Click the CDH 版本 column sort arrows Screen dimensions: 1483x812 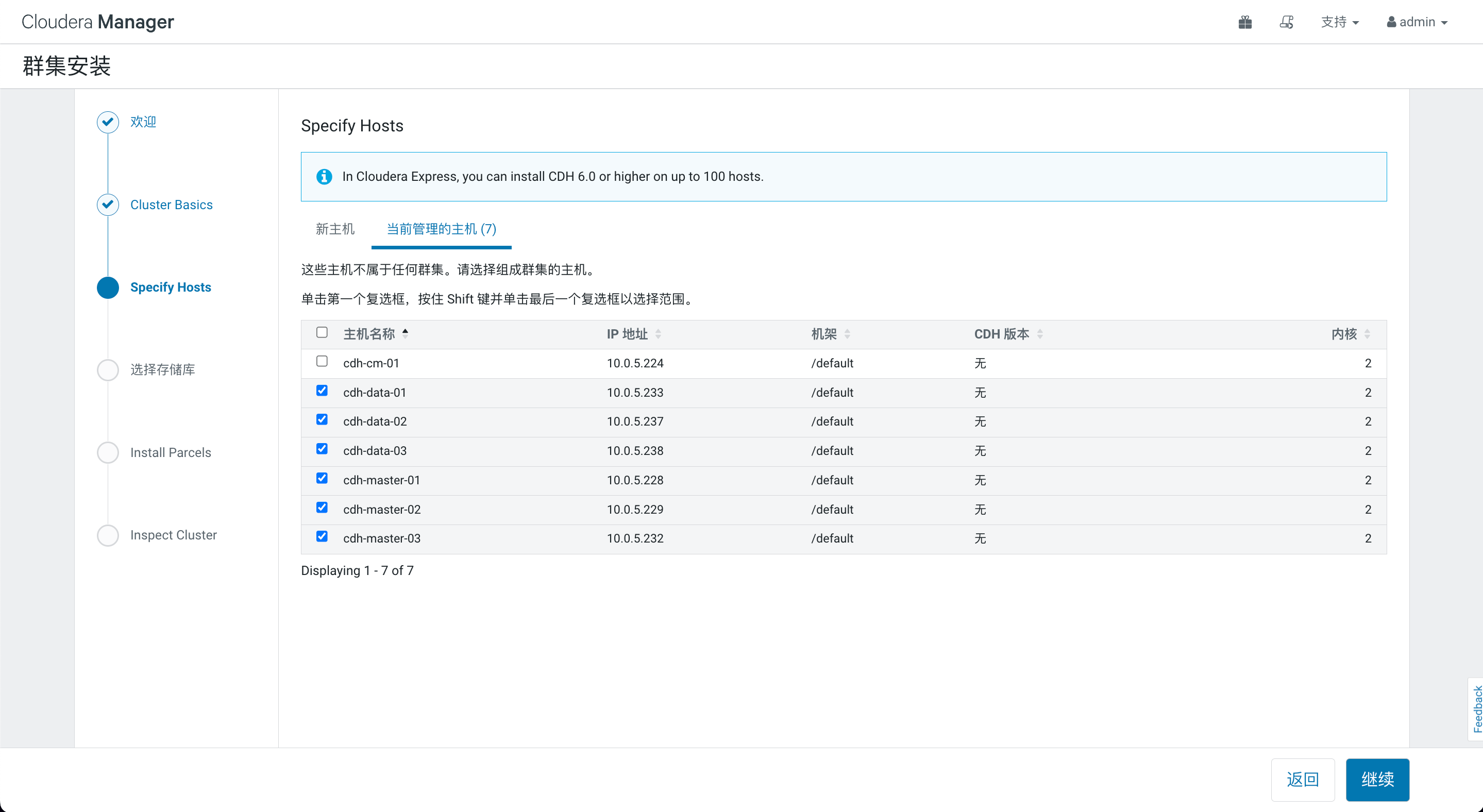click(x=1040, y=334)
